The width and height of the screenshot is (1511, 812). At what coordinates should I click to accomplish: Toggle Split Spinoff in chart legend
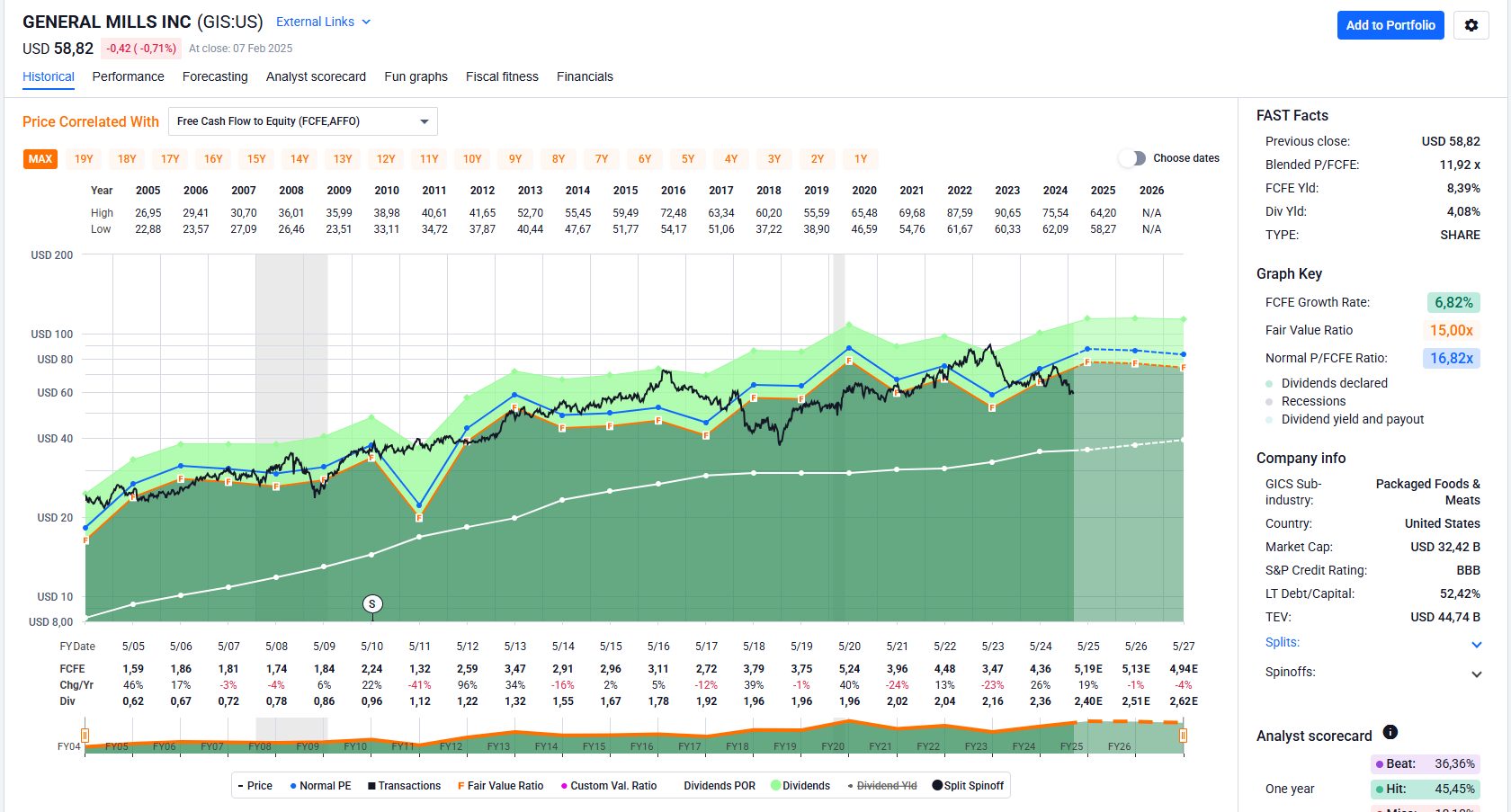coord(968,786)
